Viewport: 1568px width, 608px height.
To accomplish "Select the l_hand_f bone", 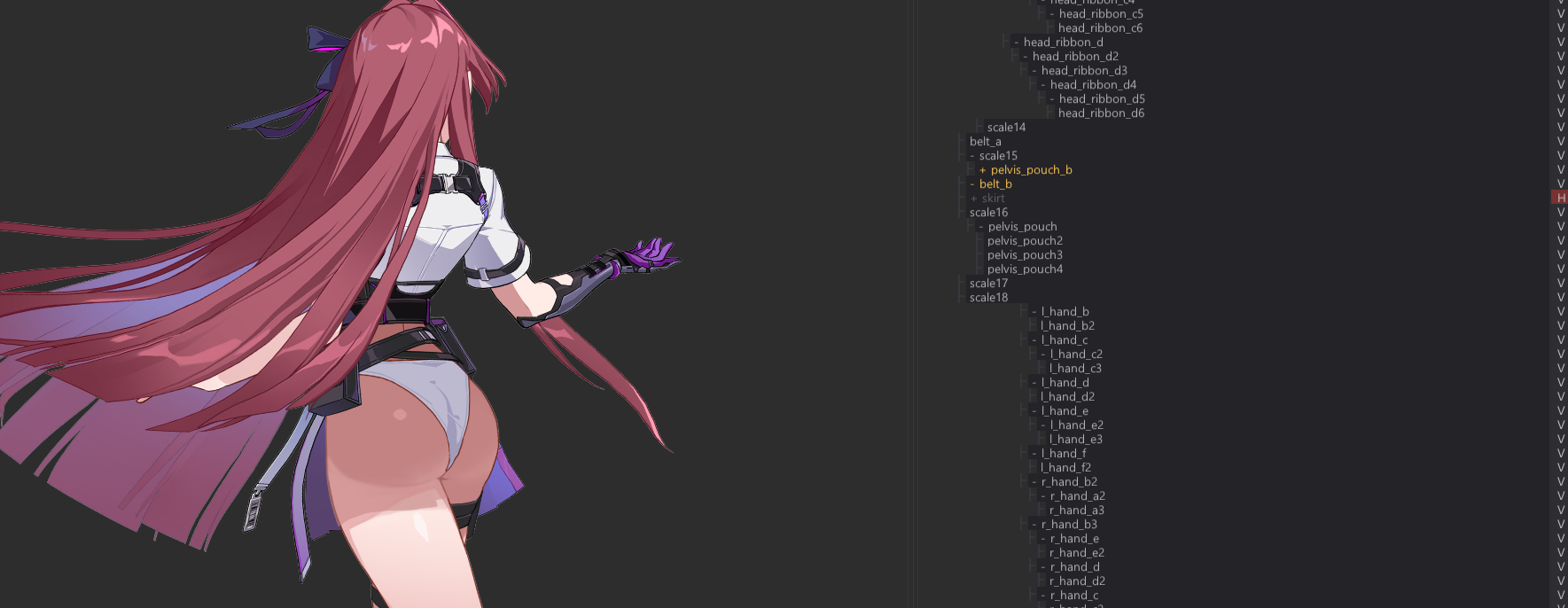I will (1064, 453).
